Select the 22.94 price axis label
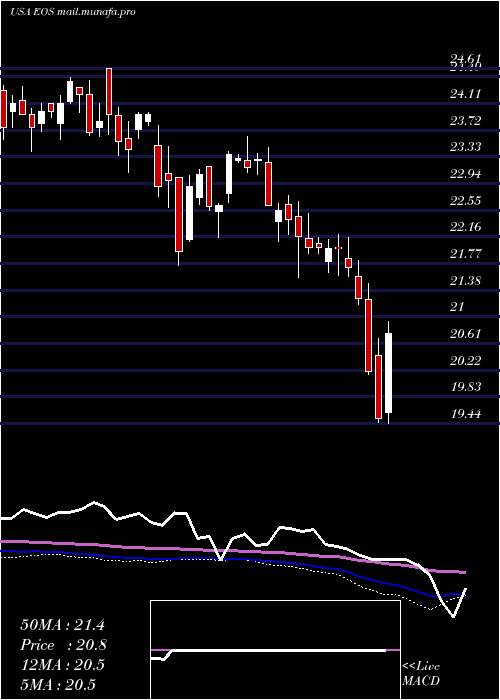This screenshot has height=700, width=500. 466,174
